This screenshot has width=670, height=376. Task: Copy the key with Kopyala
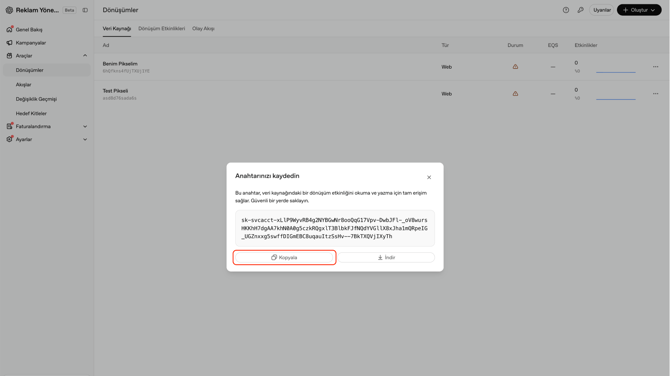point(284,257)
